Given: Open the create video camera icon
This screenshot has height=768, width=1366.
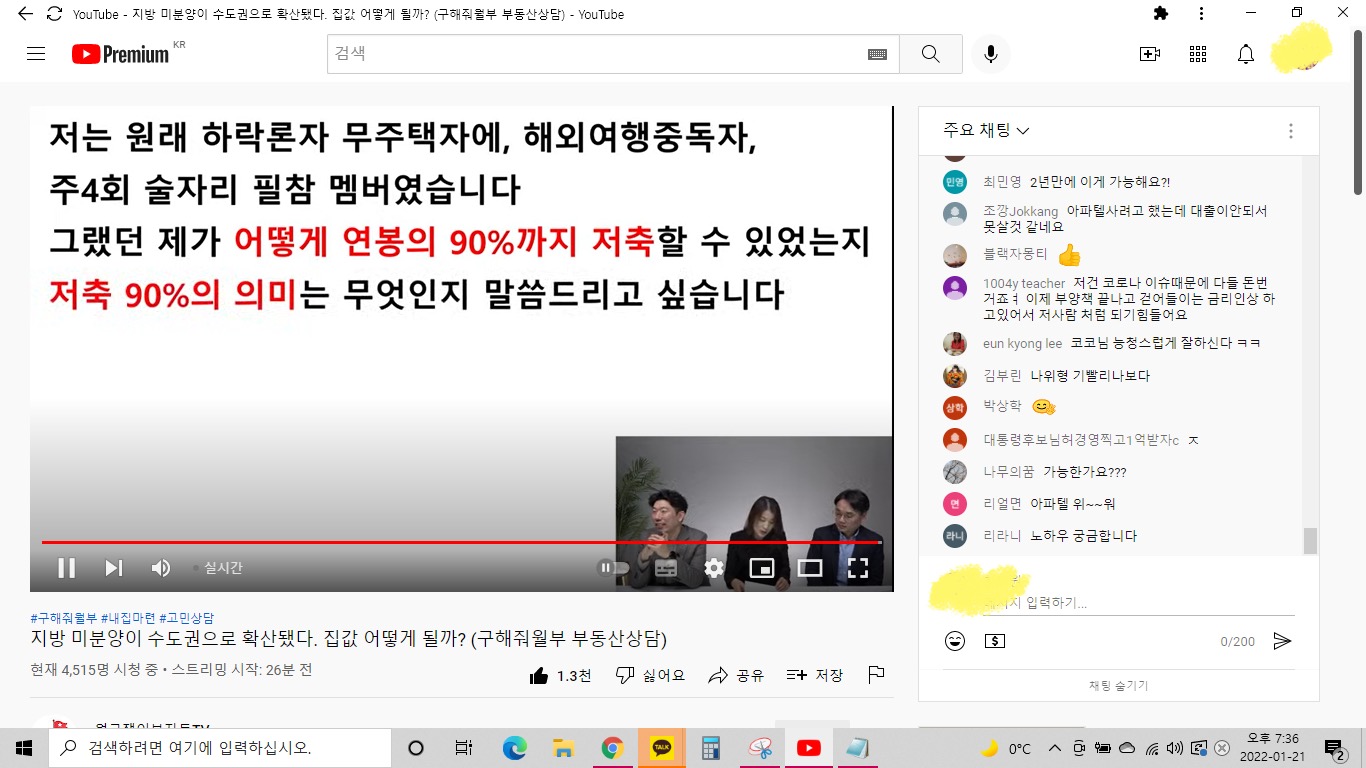Looking at the screenshot, I should click(1150, 54).
